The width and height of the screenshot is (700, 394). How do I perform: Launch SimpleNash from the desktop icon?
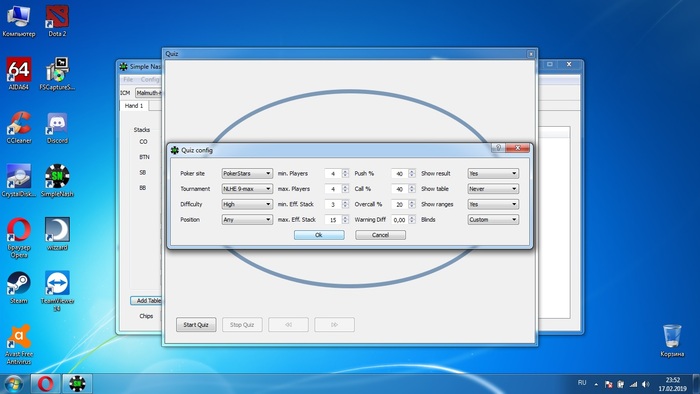pos(57,181)
